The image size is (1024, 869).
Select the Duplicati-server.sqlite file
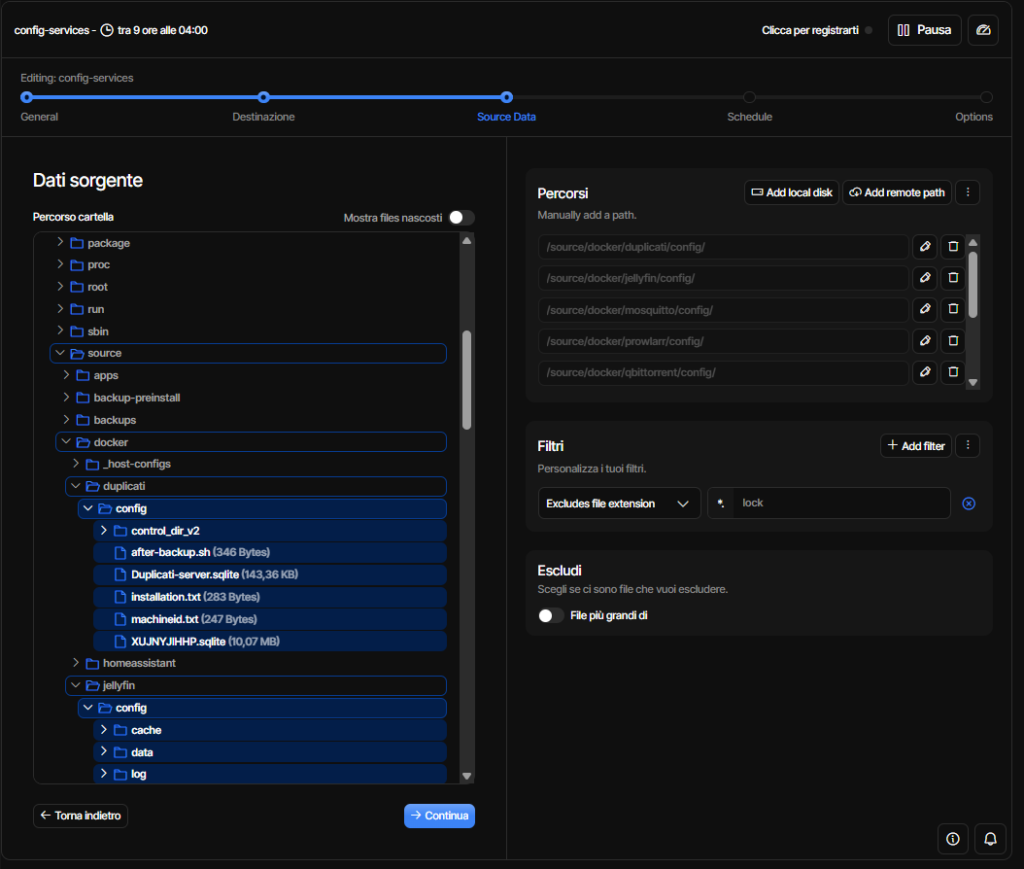(x=270, y=575)
